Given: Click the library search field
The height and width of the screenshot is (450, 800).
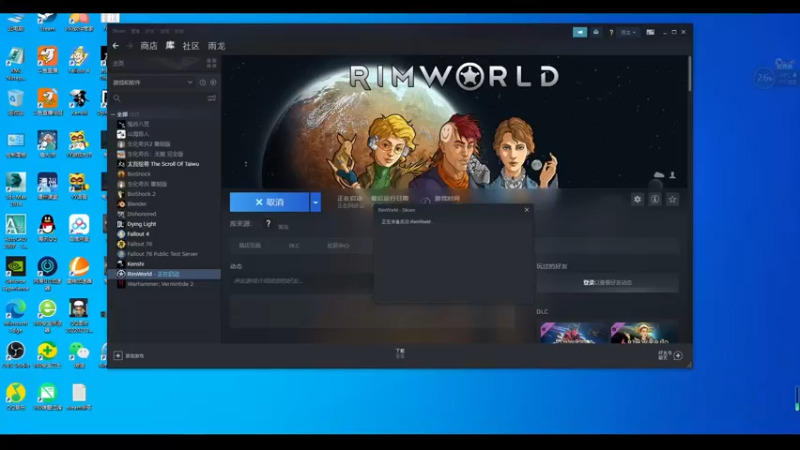Looking at the screenshot, I should tap(158, 98).
